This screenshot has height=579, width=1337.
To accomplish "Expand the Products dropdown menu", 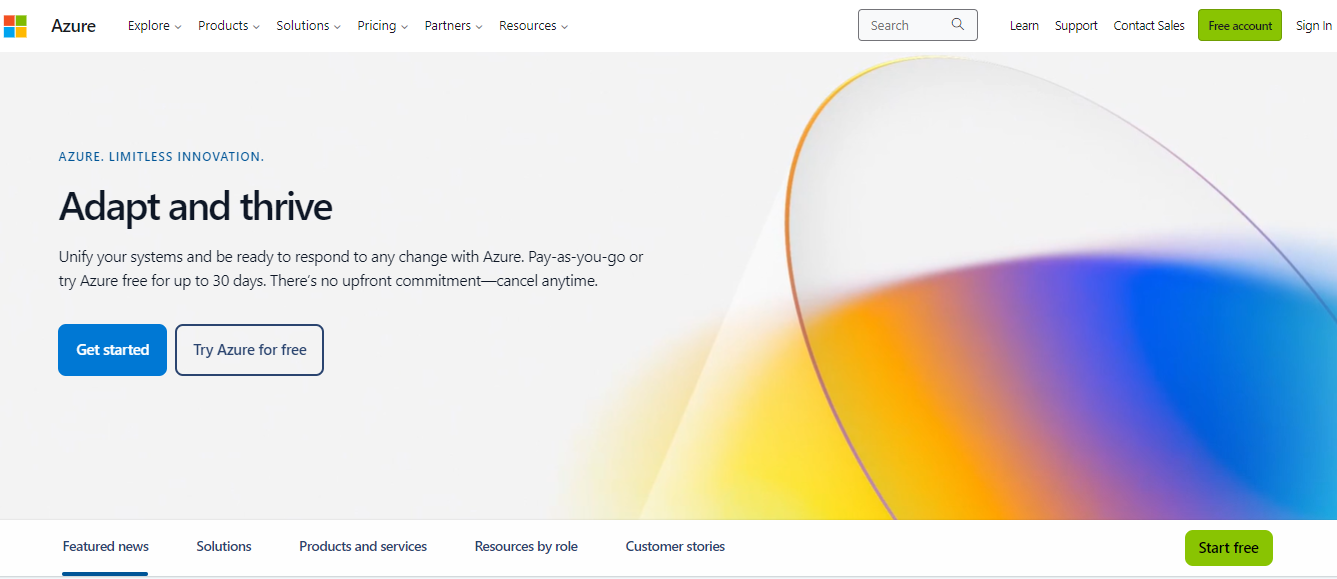I will coord(229,26).
